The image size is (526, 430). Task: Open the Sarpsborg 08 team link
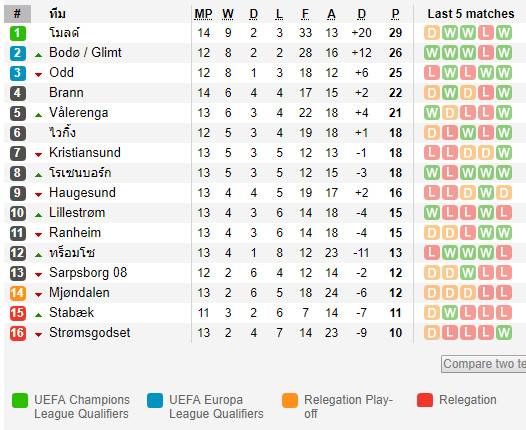88,273
